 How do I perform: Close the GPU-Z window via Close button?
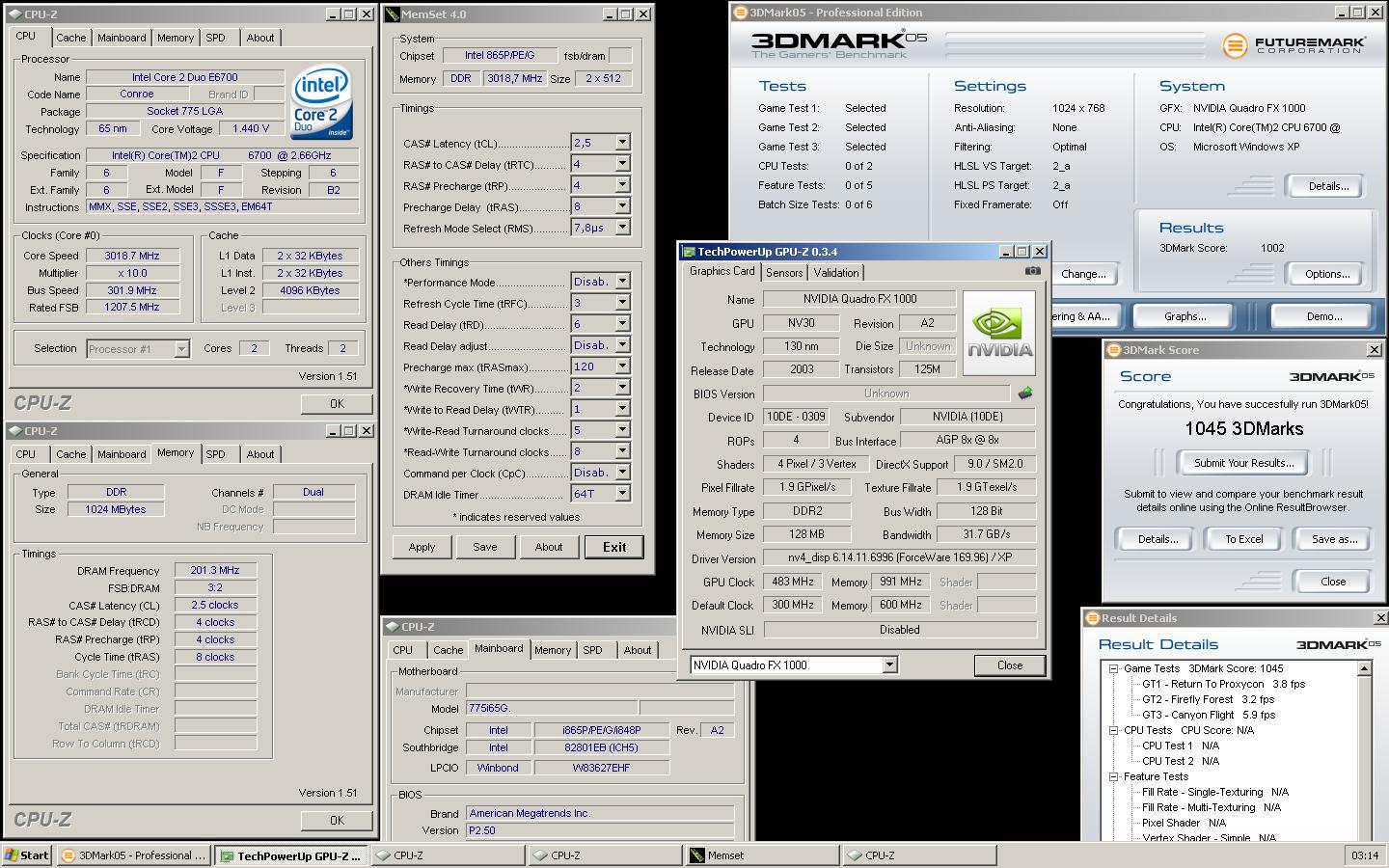[x=1010, y=665]
